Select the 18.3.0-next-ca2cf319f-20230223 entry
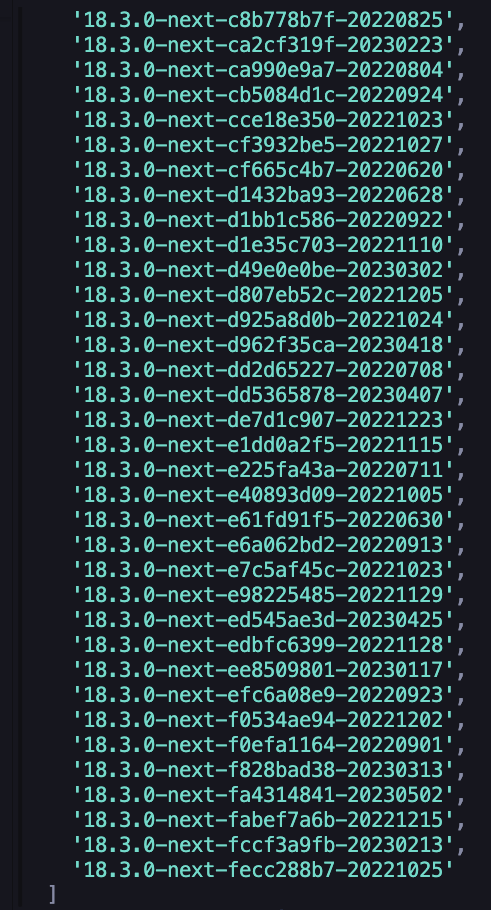The width and height of the screenshot is (491, 910). pos(263,45)
